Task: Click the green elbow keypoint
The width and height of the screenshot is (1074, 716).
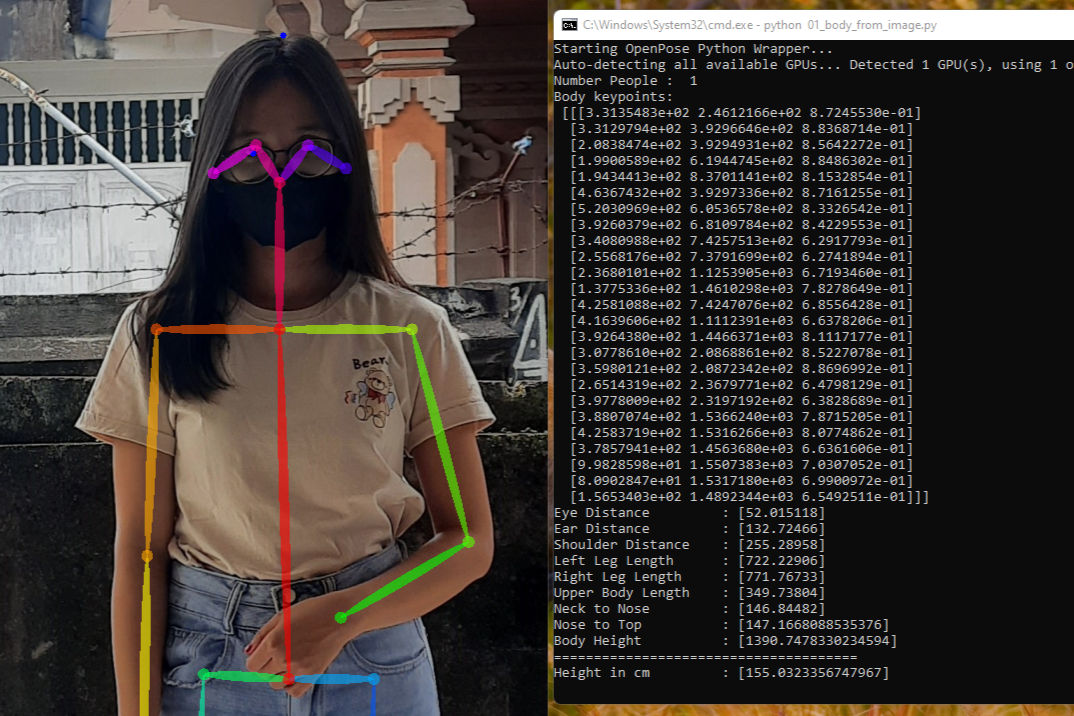Action: tap(468, 542)
